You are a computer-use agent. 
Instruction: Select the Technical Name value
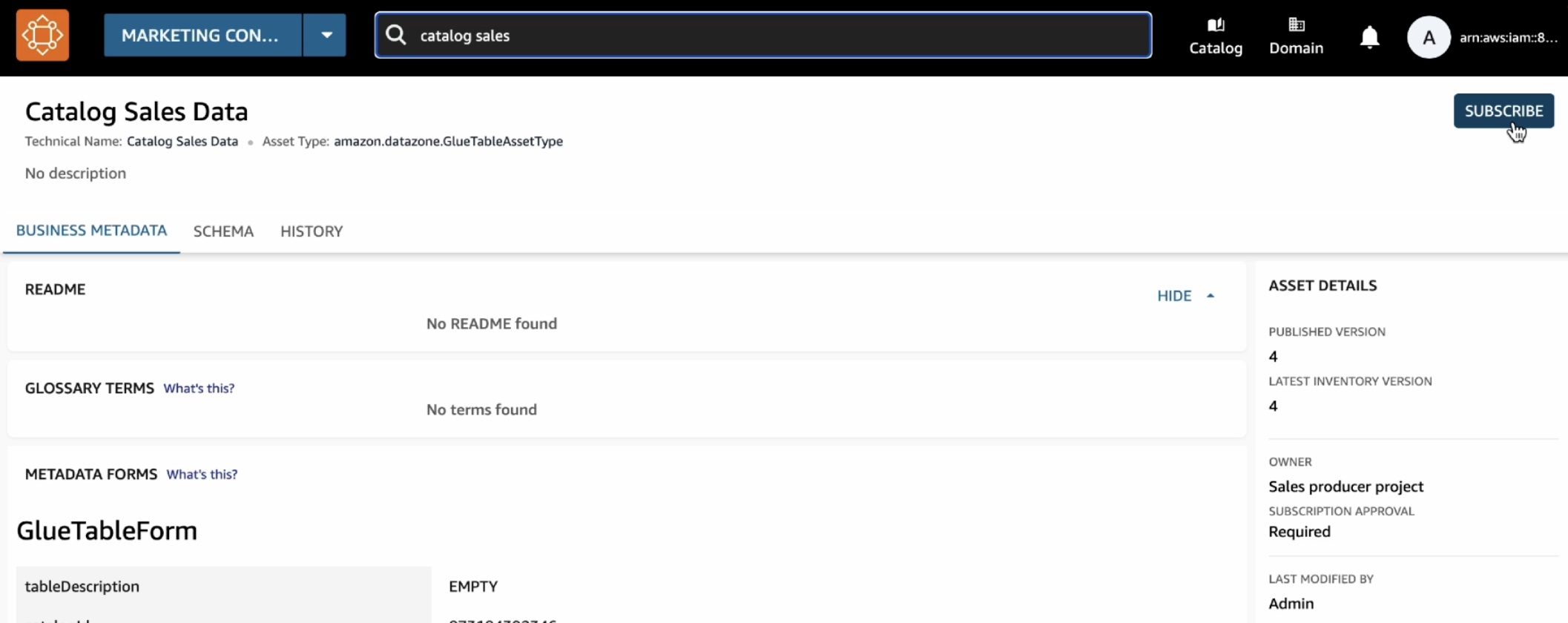[x=182, y=141]
